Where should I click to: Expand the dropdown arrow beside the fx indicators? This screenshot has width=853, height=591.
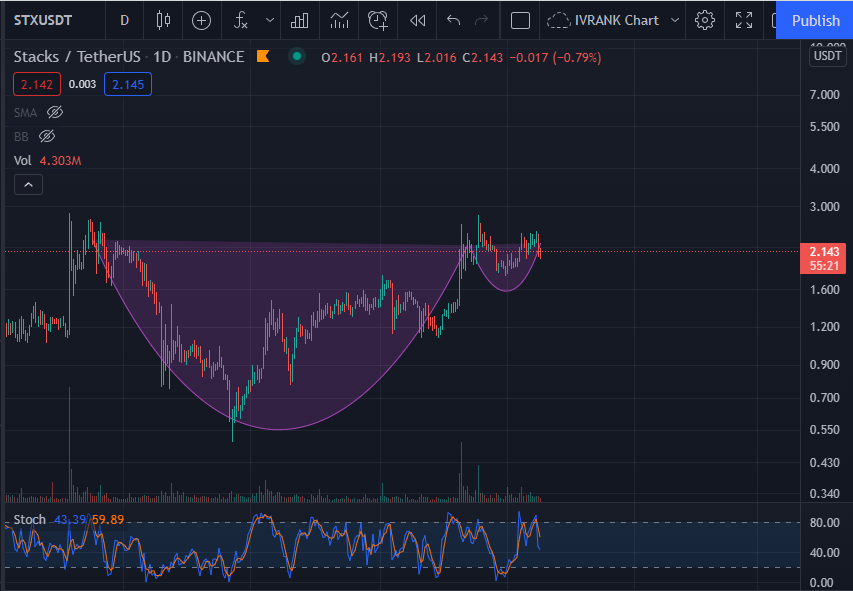tap(270, 21)
